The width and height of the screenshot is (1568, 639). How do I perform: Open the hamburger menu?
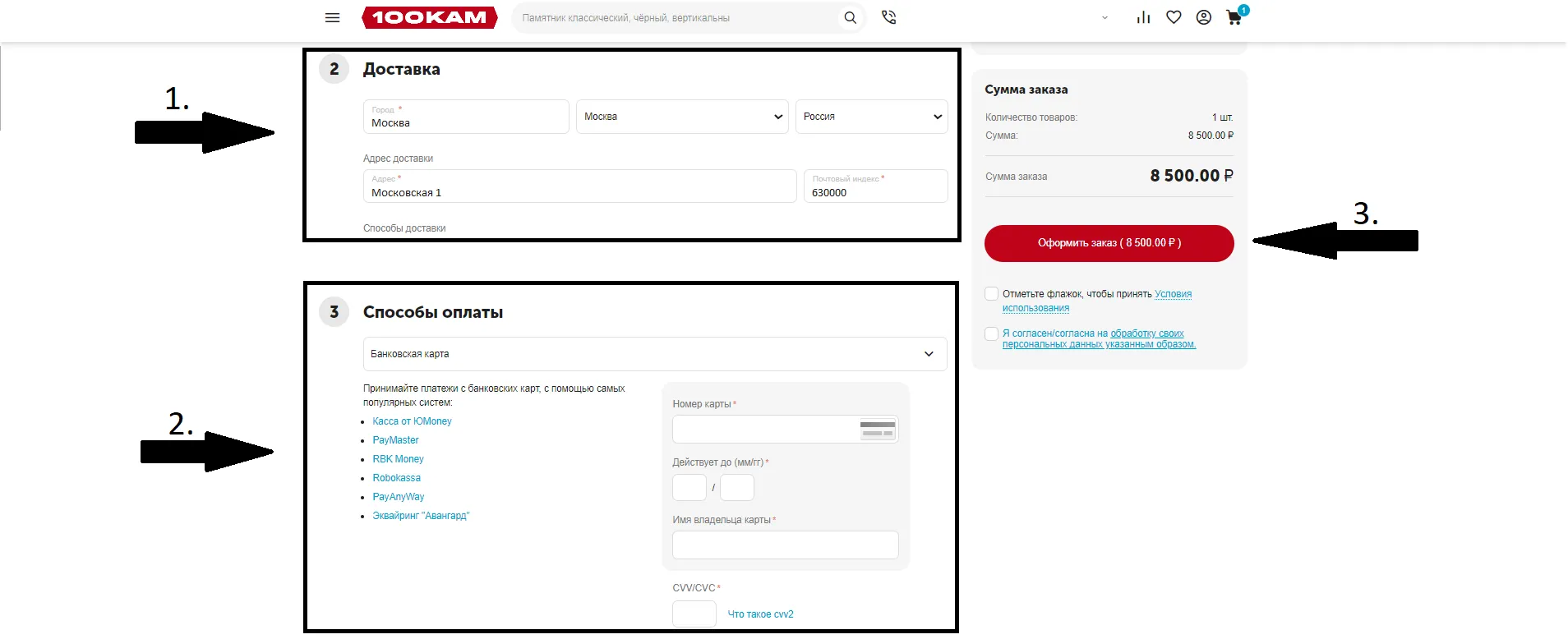pyautogui.click(x=332, y=17)
